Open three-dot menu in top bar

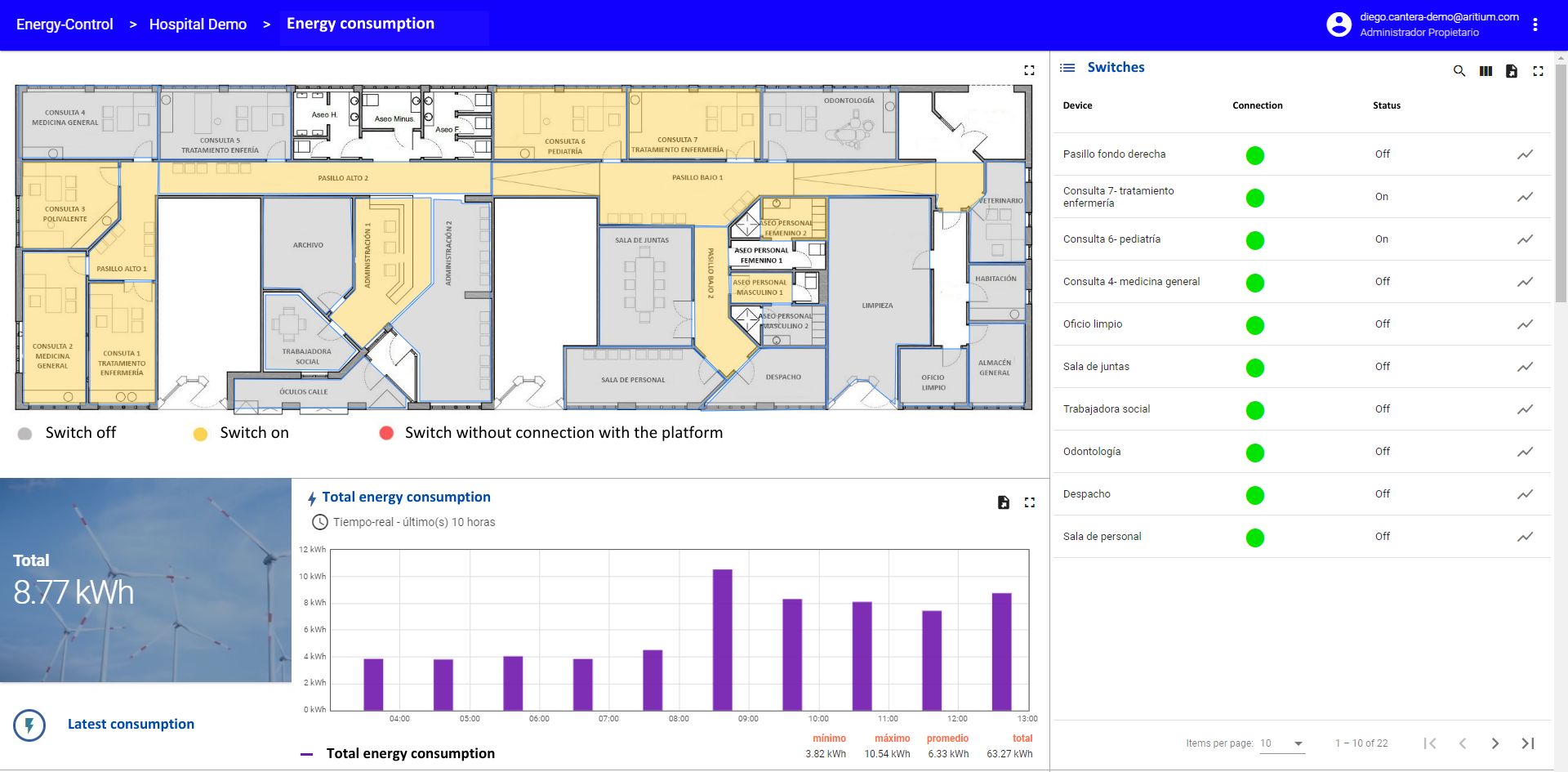pos(1535,25)
